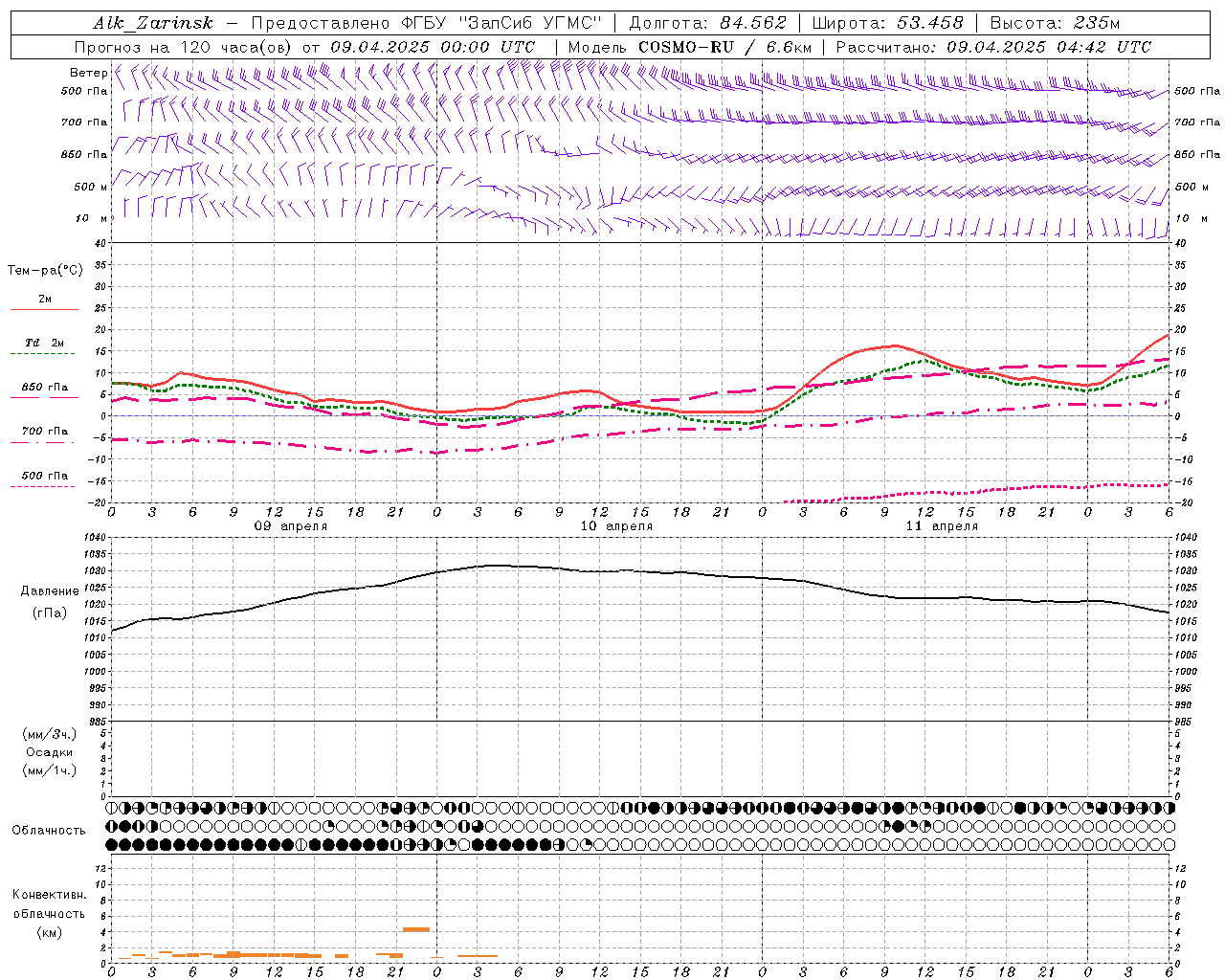Image resolution: width=1225 pixels, height=980 pixels.
Task: Click the 'Td 2м' dew point legend label
Action: point(45,343)
